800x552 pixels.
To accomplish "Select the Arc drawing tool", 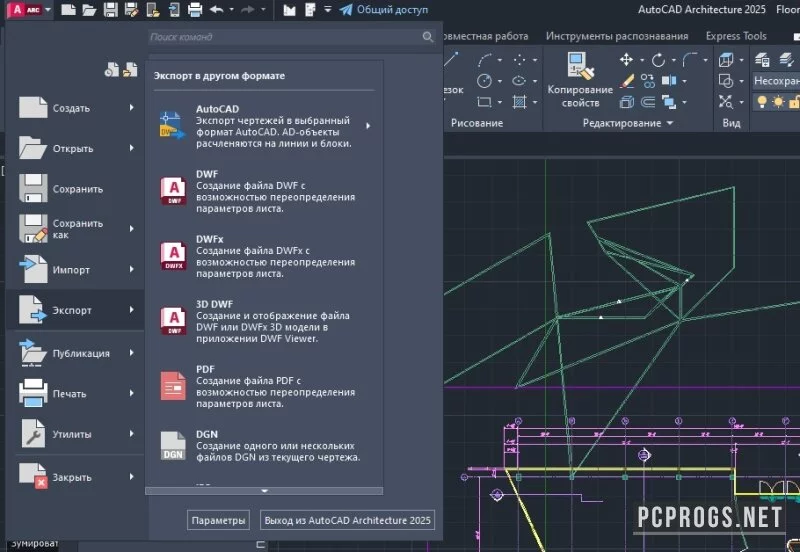I will coord(485,60).
